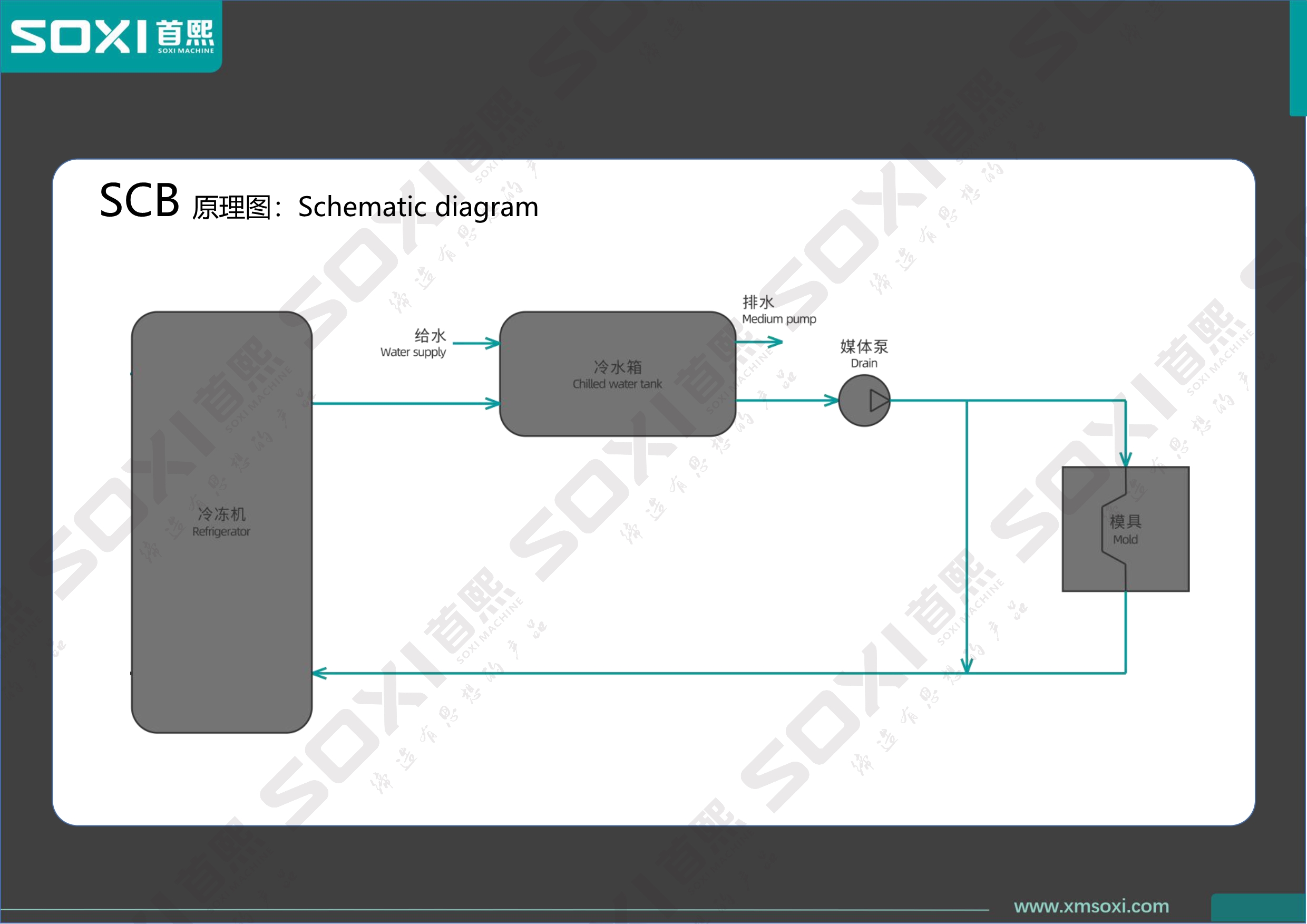Click the Mold block

(1125, 529)
